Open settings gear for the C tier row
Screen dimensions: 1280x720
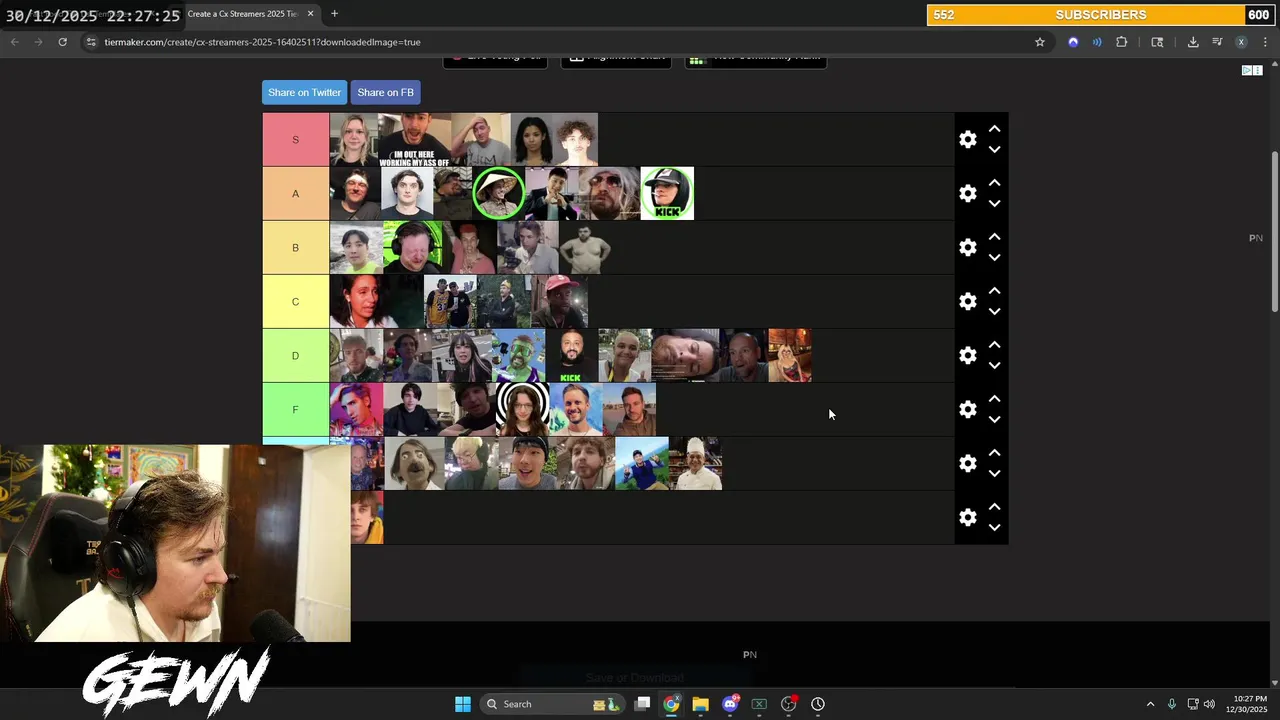click(967, 302)
